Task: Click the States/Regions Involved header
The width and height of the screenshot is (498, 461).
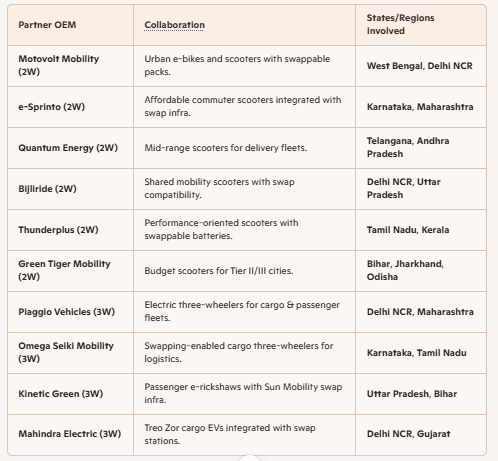Action: (400, 24)
